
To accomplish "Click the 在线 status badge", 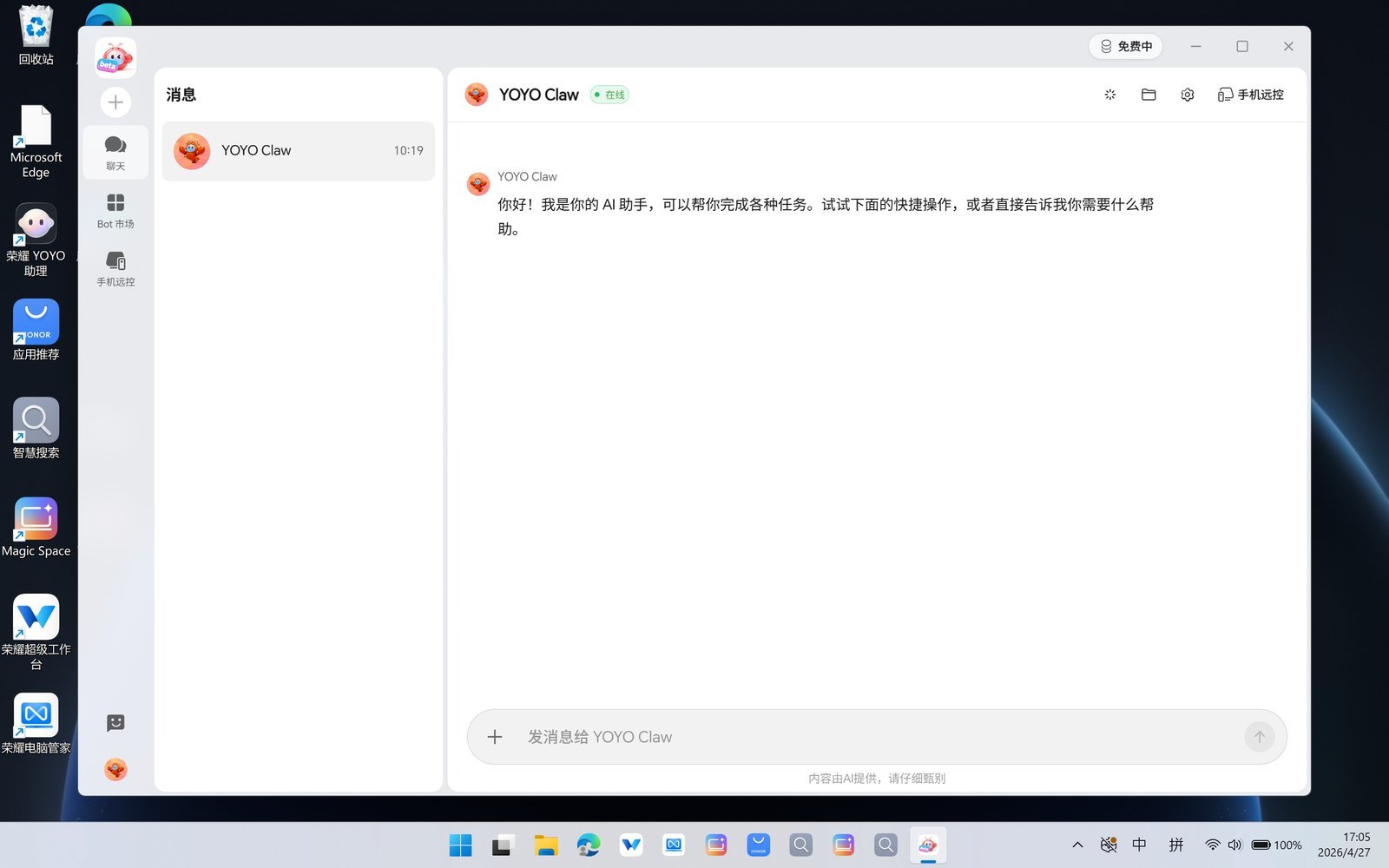I will pos(609,95).
